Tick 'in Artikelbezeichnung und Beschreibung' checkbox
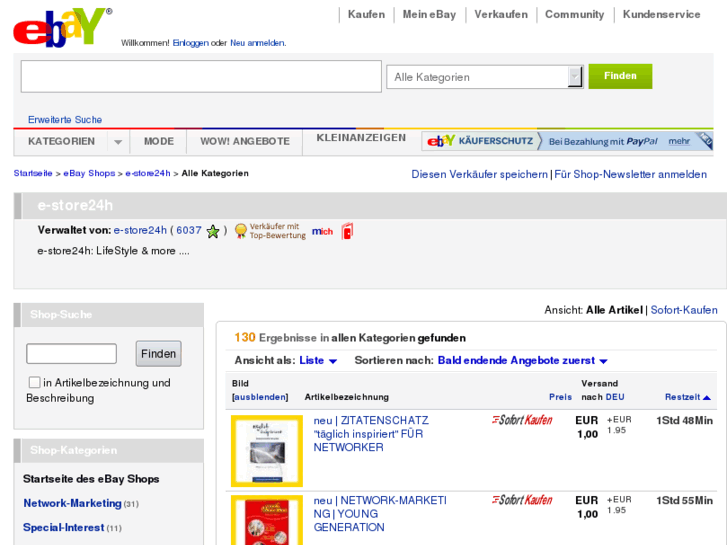 (34, 382)
